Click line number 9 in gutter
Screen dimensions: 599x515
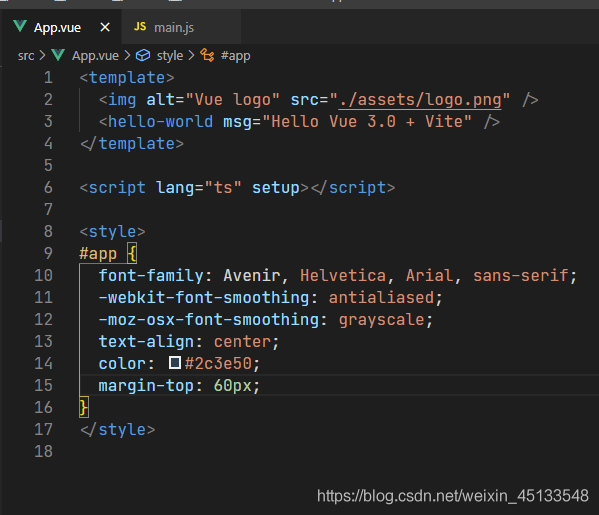click(x=48, y=253)
